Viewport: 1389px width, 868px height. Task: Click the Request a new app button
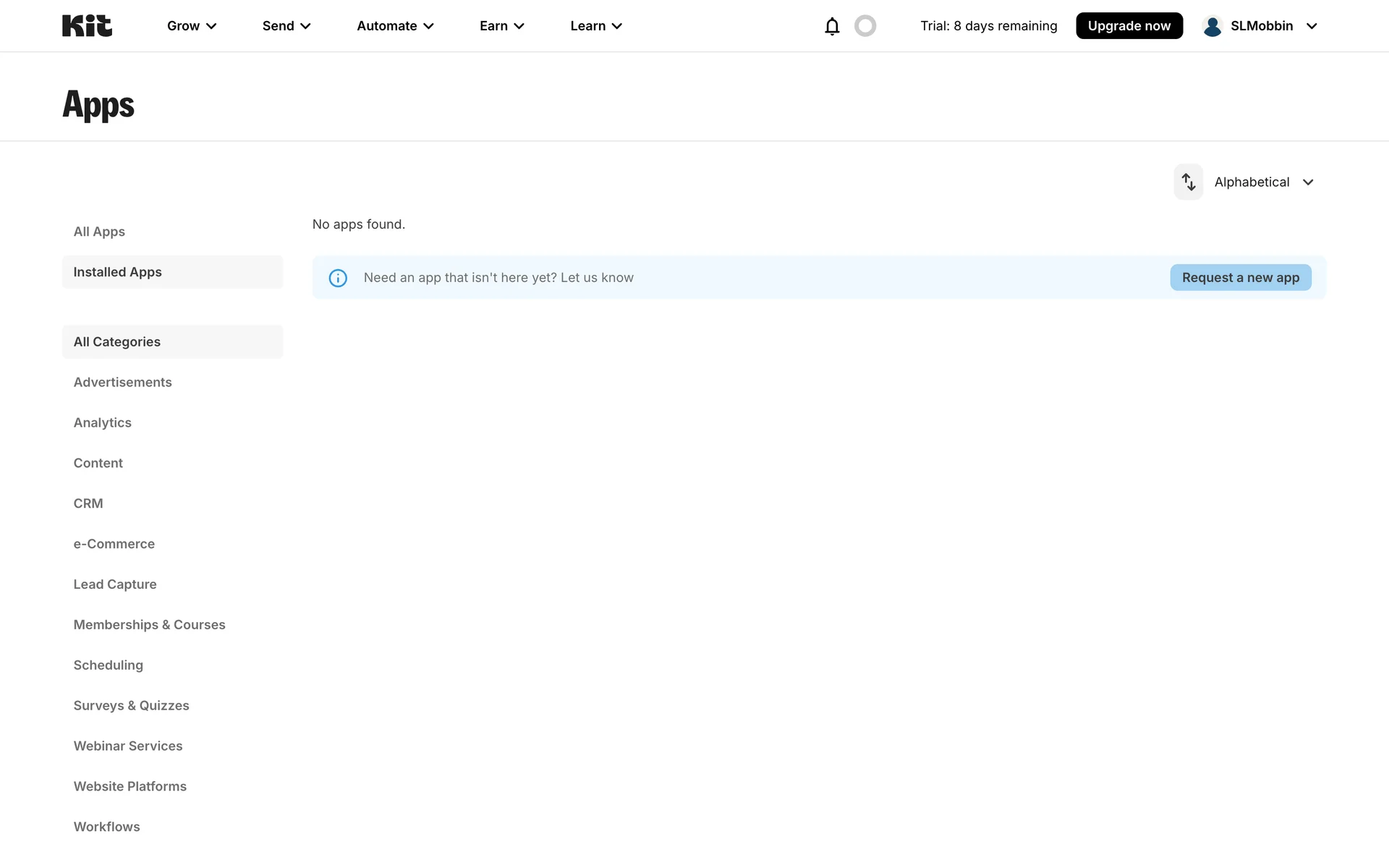click(1240, 278)
